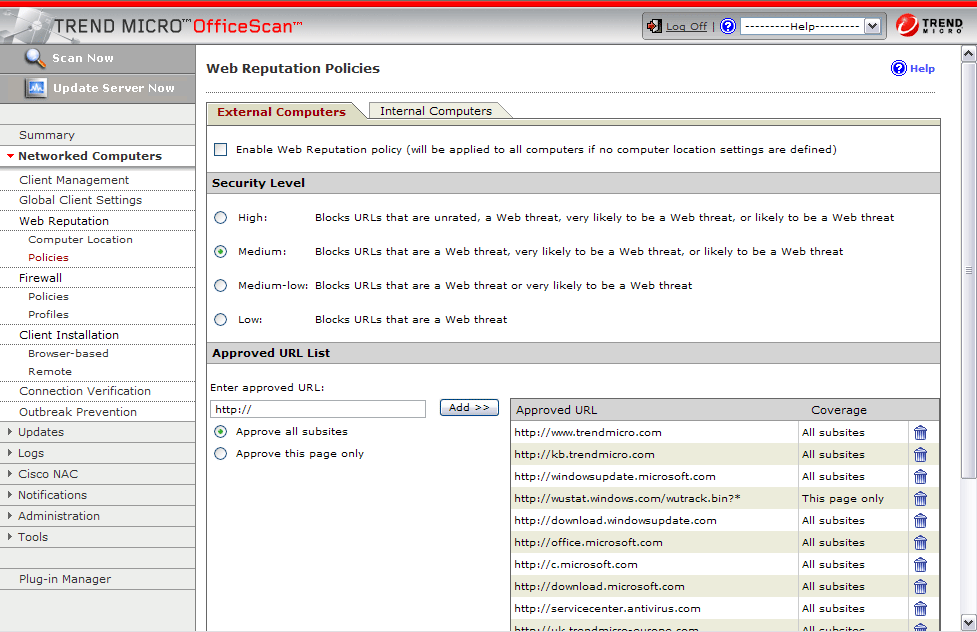Open Browser-based client installation
This screenshot has height=632, width=977.
tap(68, 353)
